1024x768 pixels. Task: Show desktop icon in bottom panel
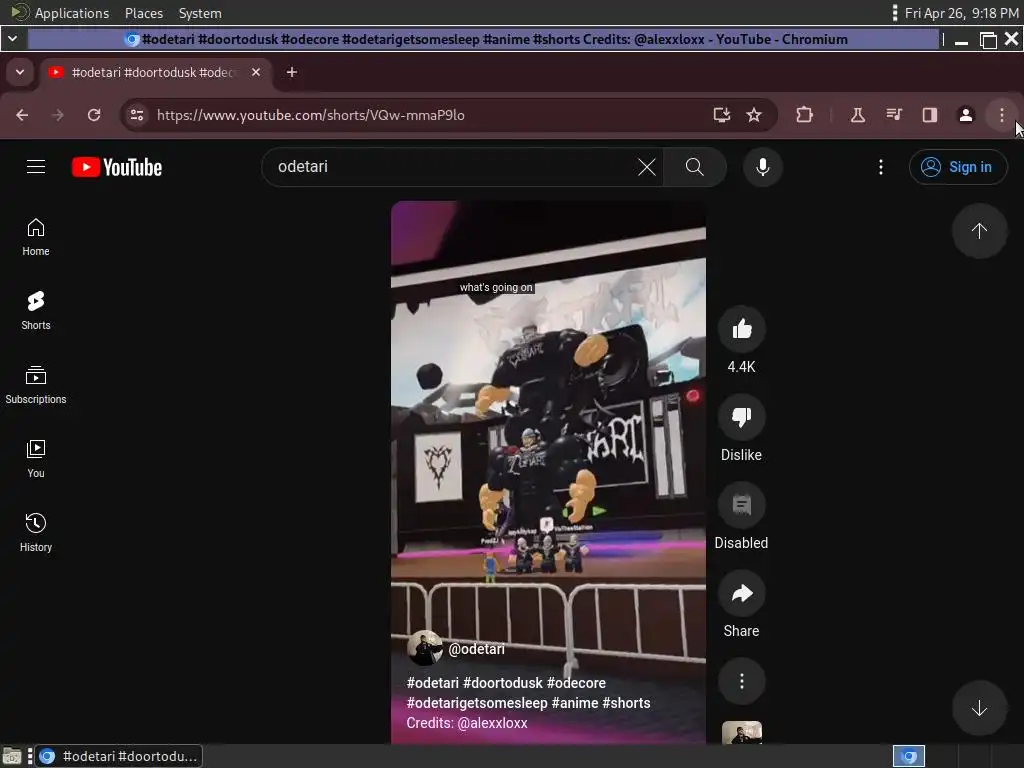(12, 756)
